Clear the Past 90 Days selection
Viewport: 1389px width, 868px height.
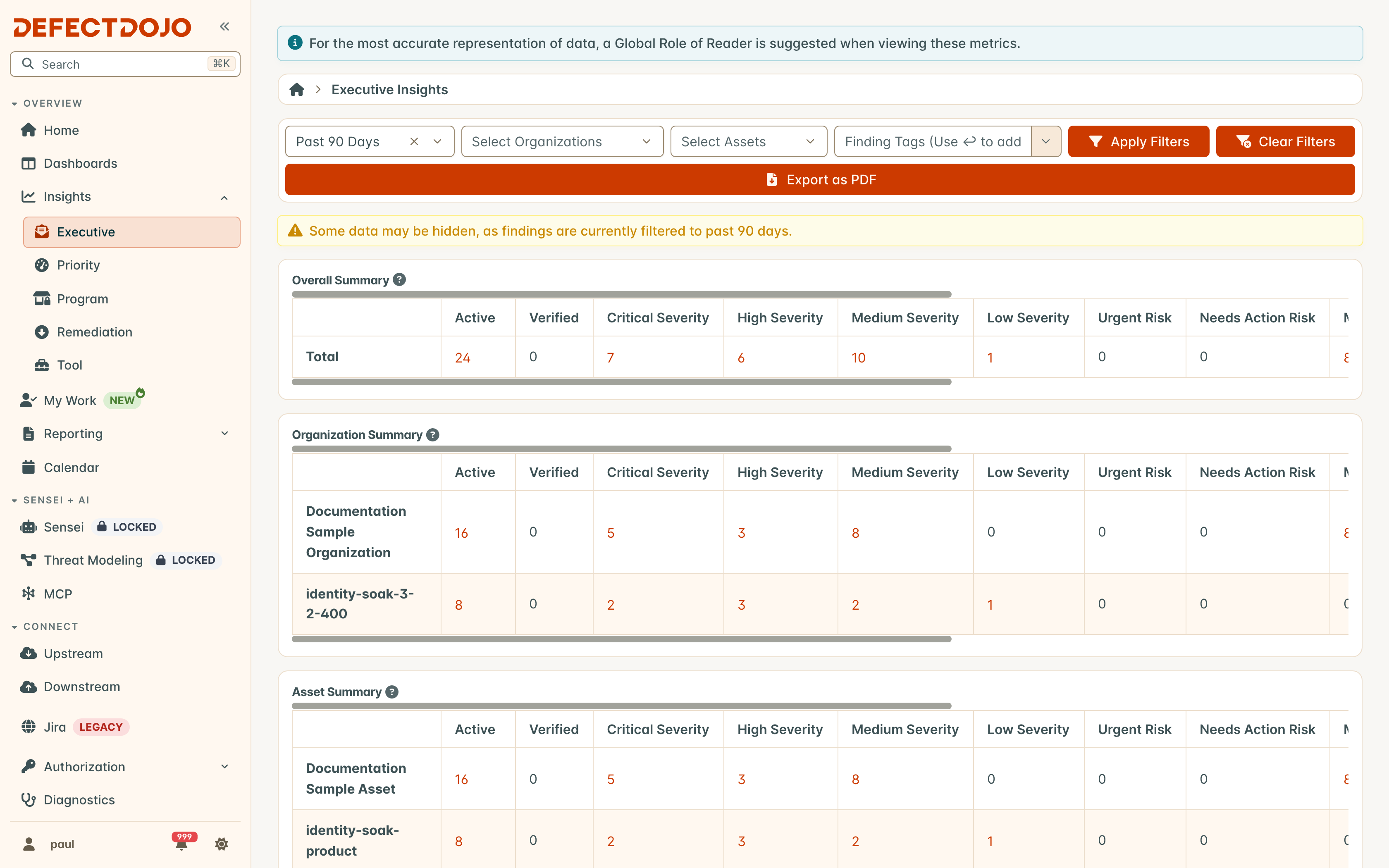414,141
